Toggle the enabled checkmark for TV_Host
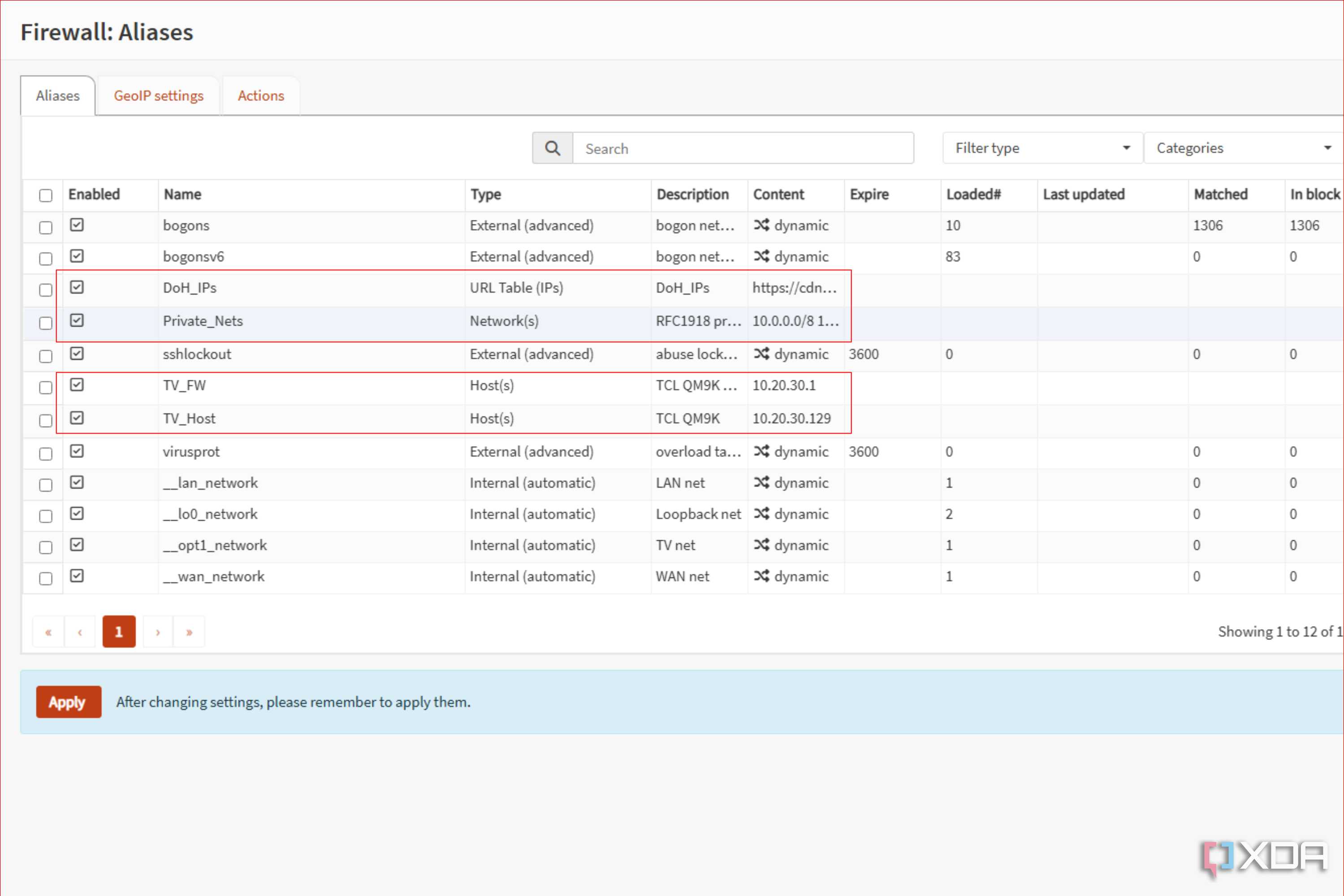This screenshot has width=1344, height=896. click(x=77, y=418)
